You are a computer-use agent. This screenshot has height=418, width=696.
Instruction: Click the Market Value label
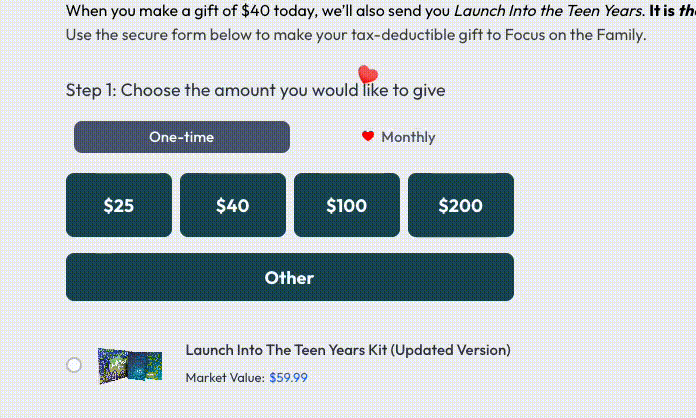coord(225,378)
